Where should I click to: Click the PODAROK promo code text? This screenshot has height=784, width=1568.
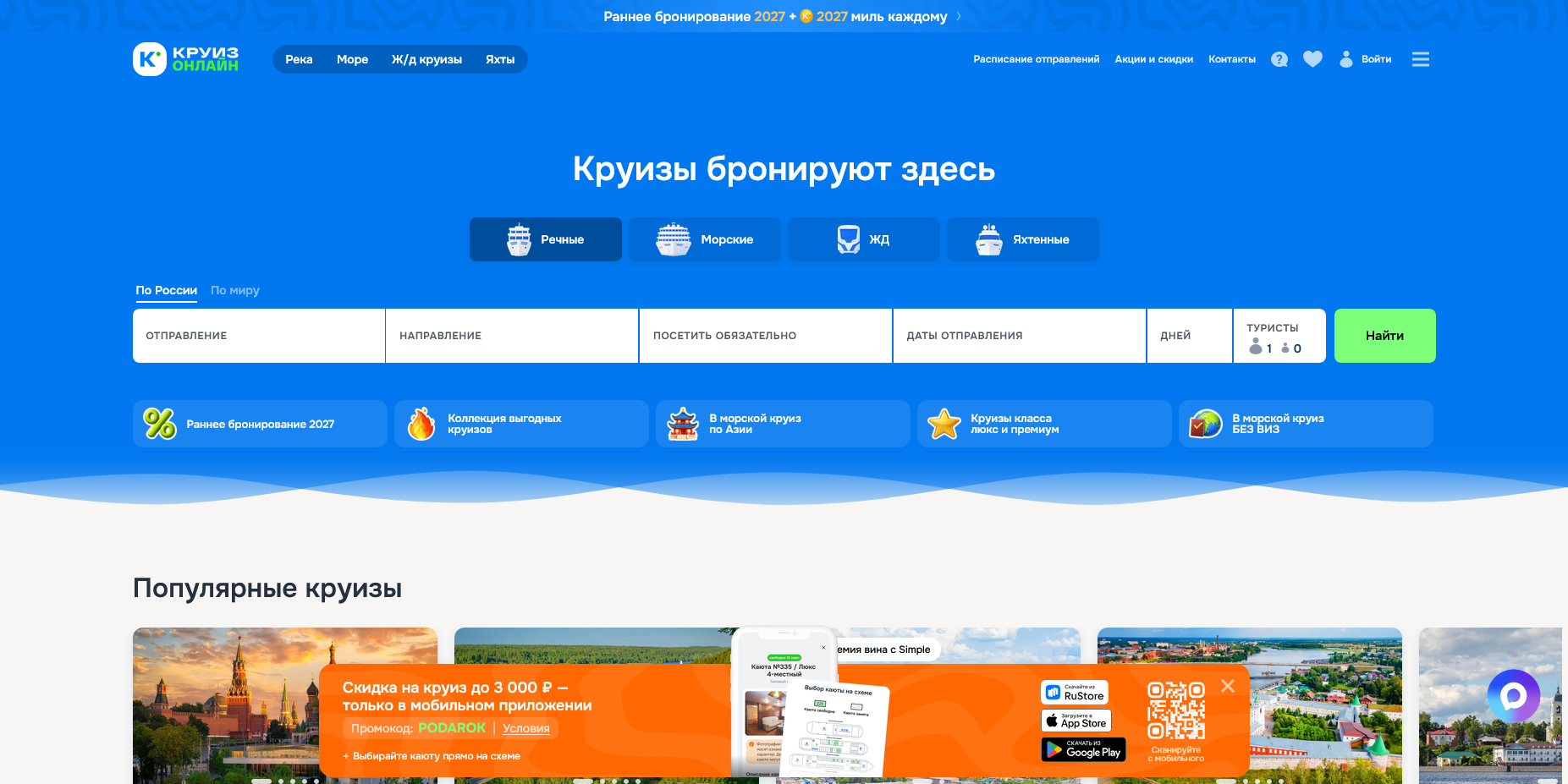452,728
